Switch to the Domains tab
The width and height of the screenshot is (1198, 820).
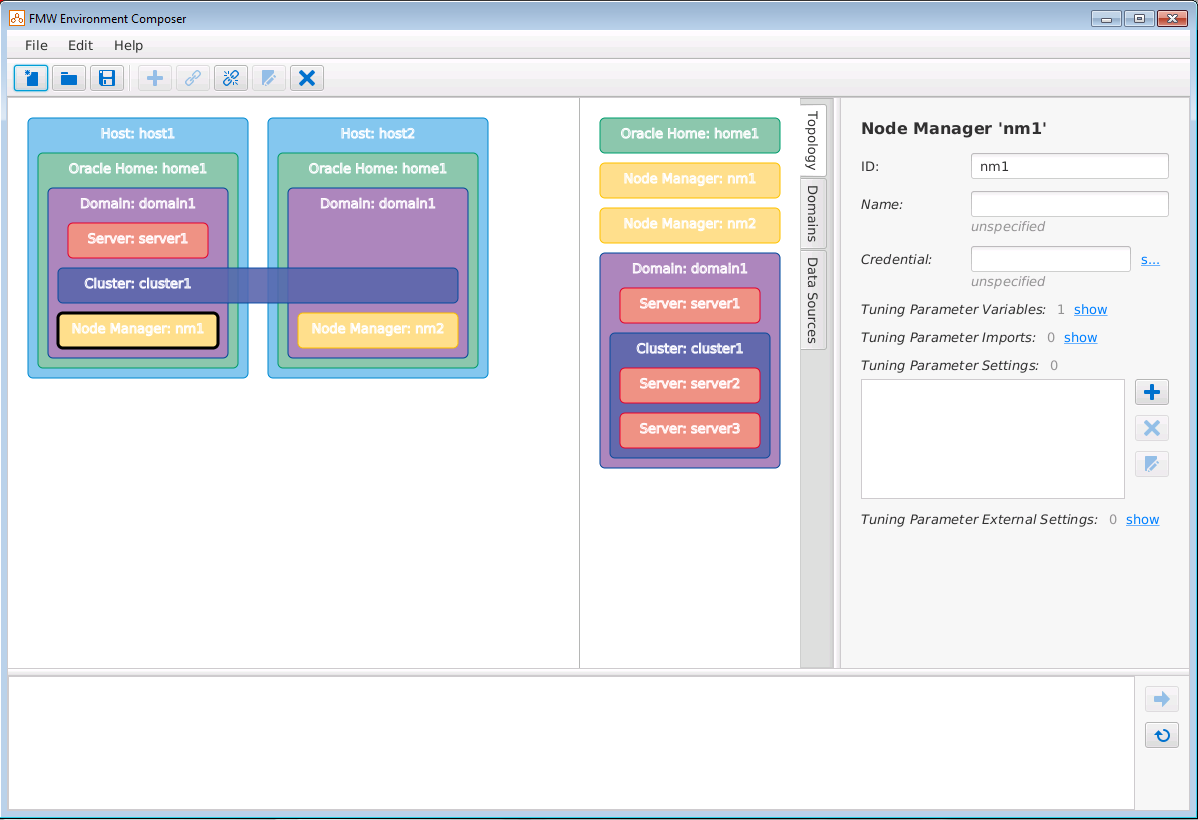(812, 213)
